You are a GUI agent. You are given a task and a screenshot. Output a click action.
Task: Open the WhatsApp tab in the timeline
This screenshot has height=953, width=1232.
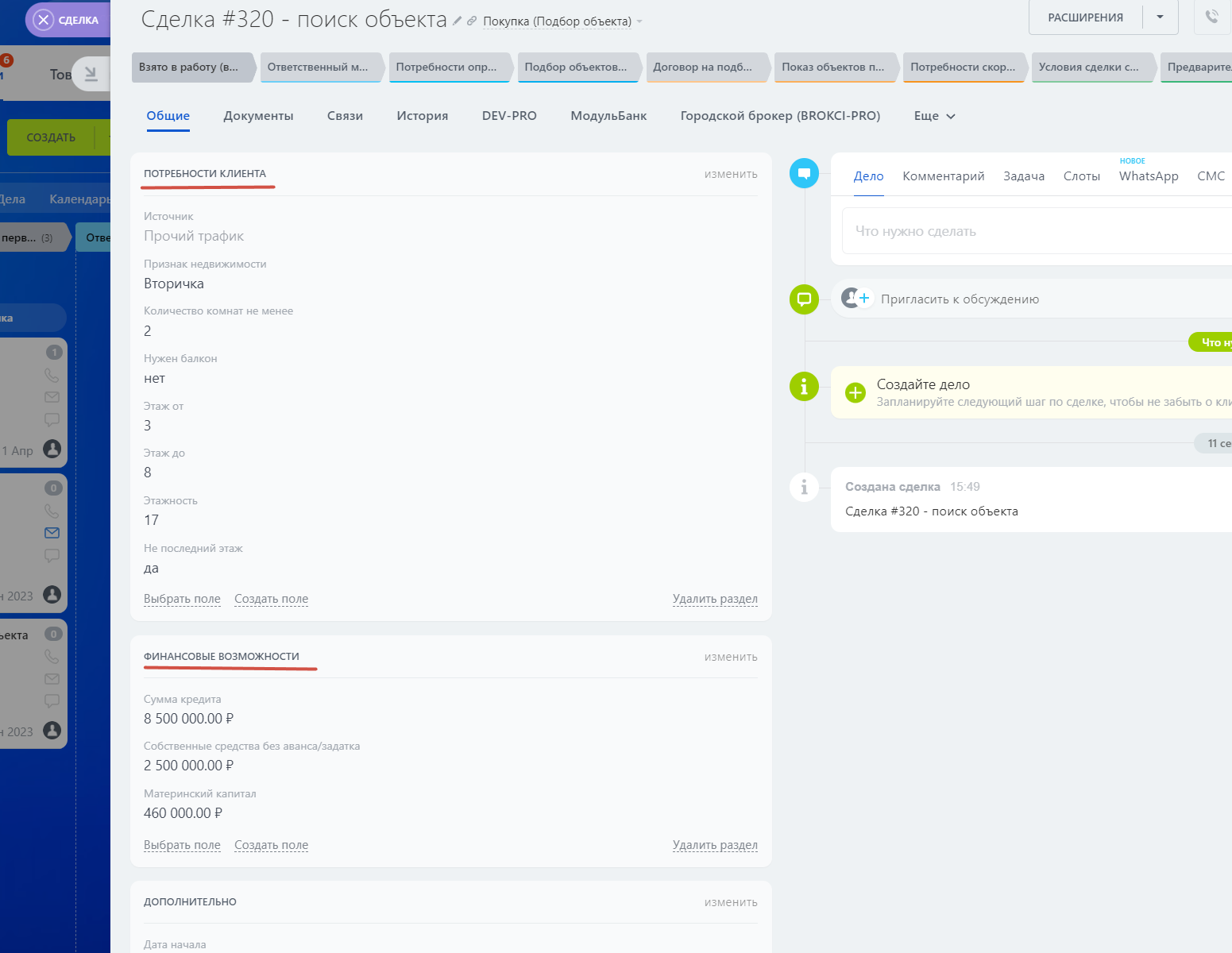click(x=1148, y=176)
